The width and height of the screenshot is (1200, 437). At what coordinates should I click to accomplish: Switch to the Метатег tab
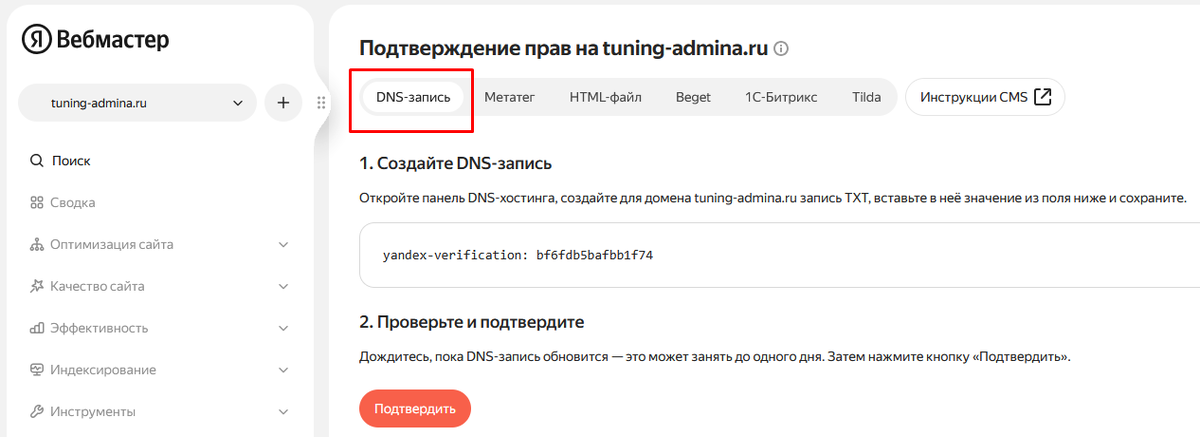point(510,98)
